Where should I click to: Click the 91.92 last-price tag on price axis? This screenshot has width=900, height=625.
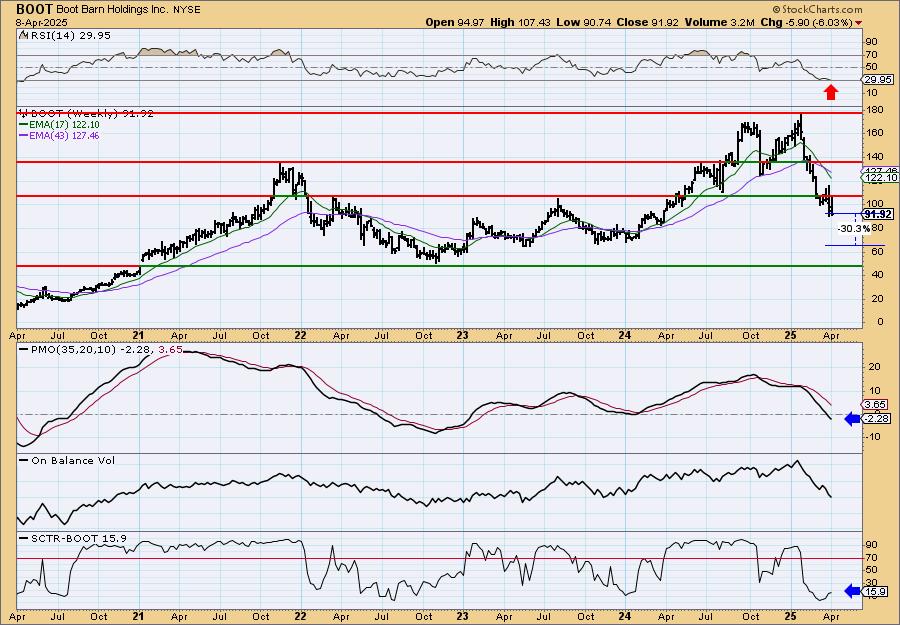coord(879,214)
